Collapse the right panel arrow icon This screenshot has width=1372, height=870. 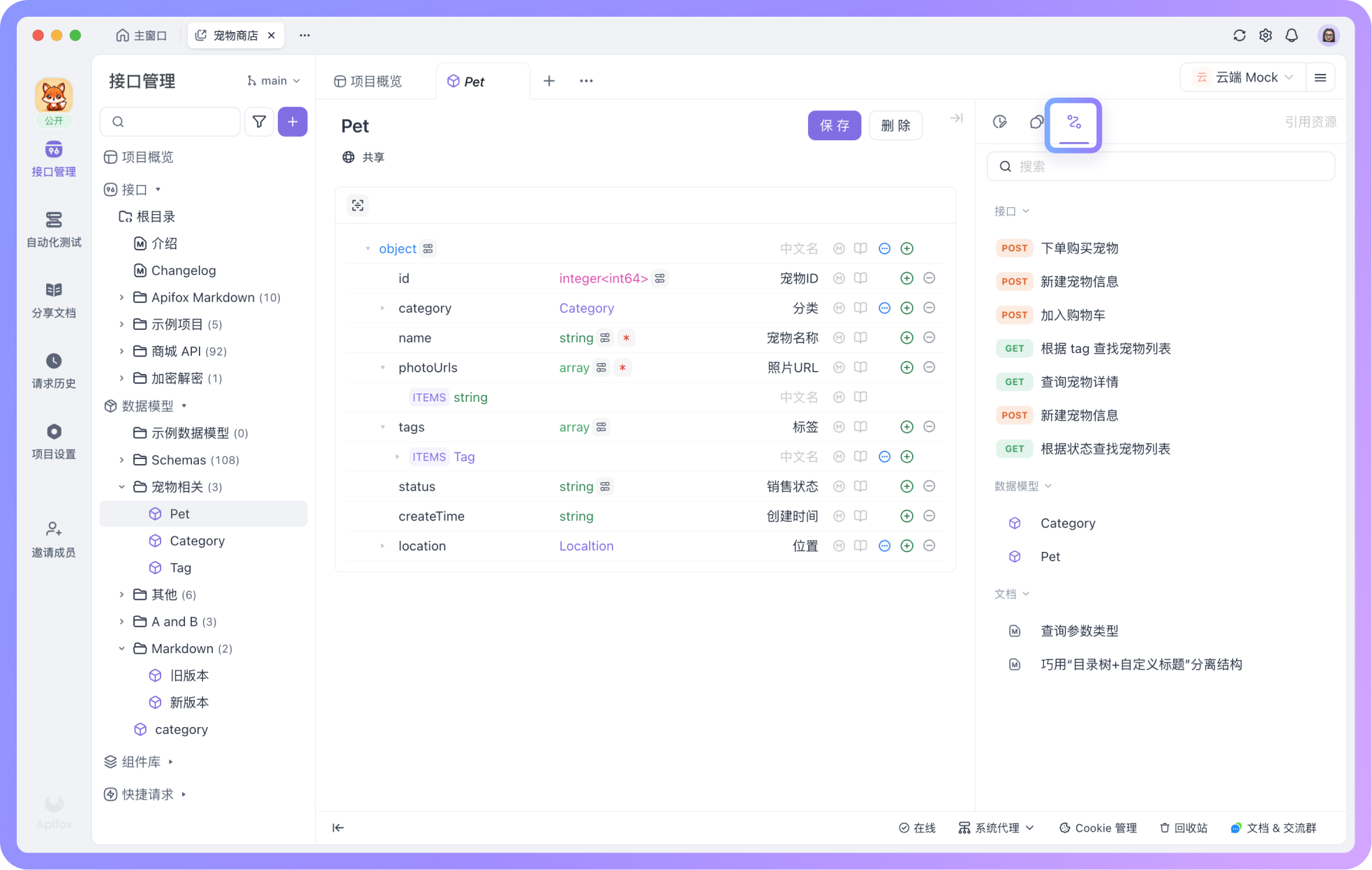(956, 119)
